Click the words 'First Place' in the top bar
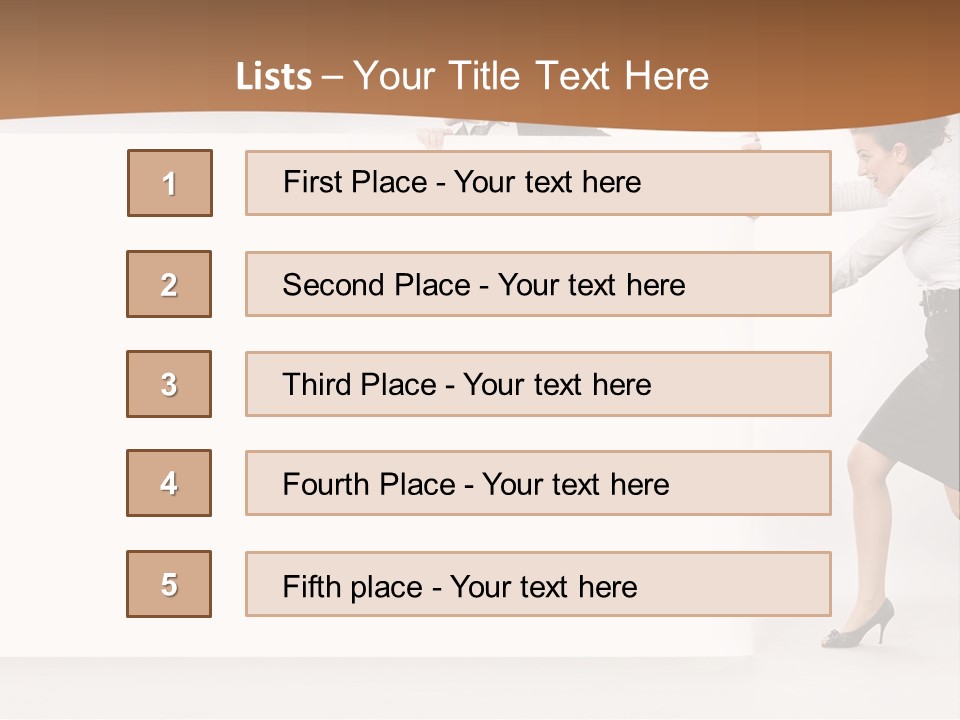This screenshot has width=960, height=720. click(x=355, y=182)
